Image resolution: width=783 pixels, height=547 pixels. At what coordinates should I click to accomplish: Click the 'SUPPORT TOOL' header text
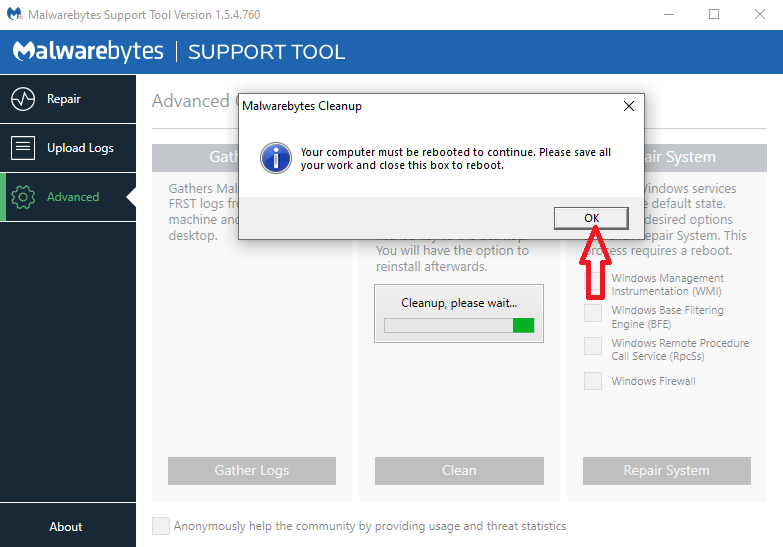coord(266,52)
